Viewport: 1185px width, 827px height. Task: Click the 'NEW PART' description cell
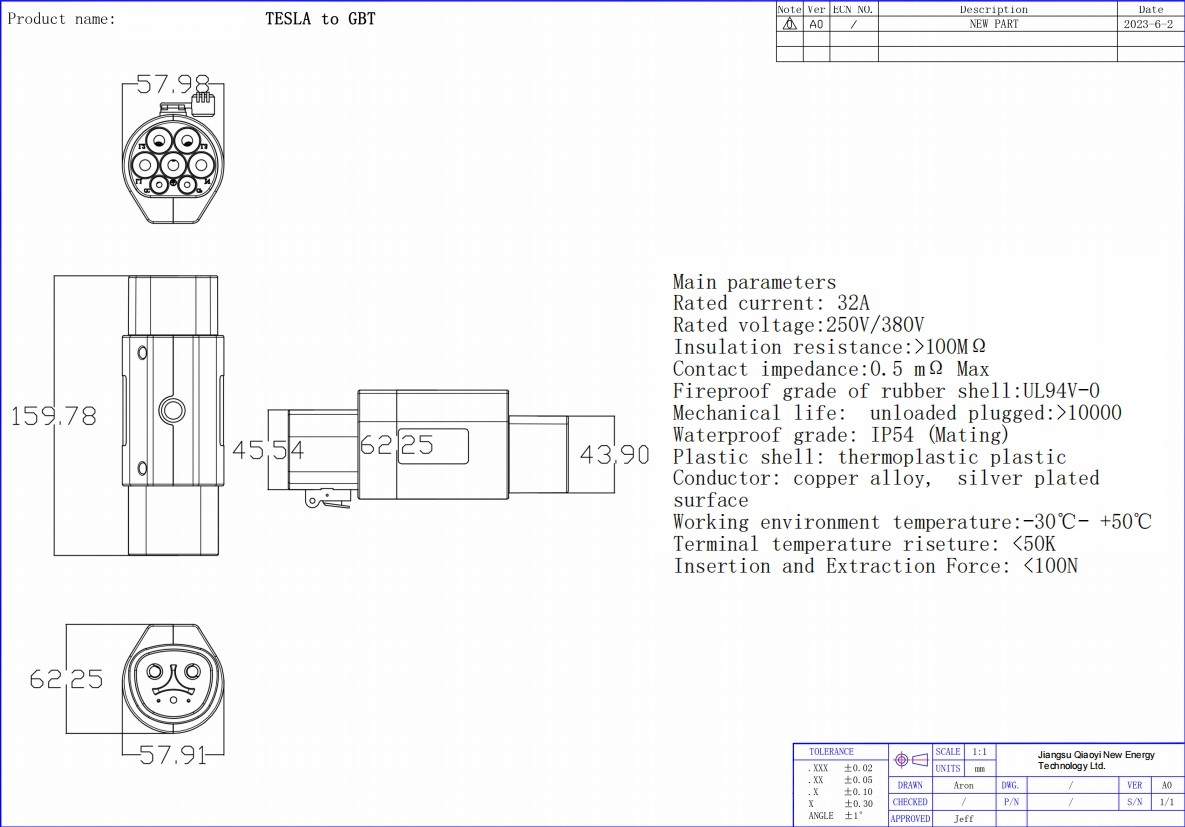coord(993,24)
